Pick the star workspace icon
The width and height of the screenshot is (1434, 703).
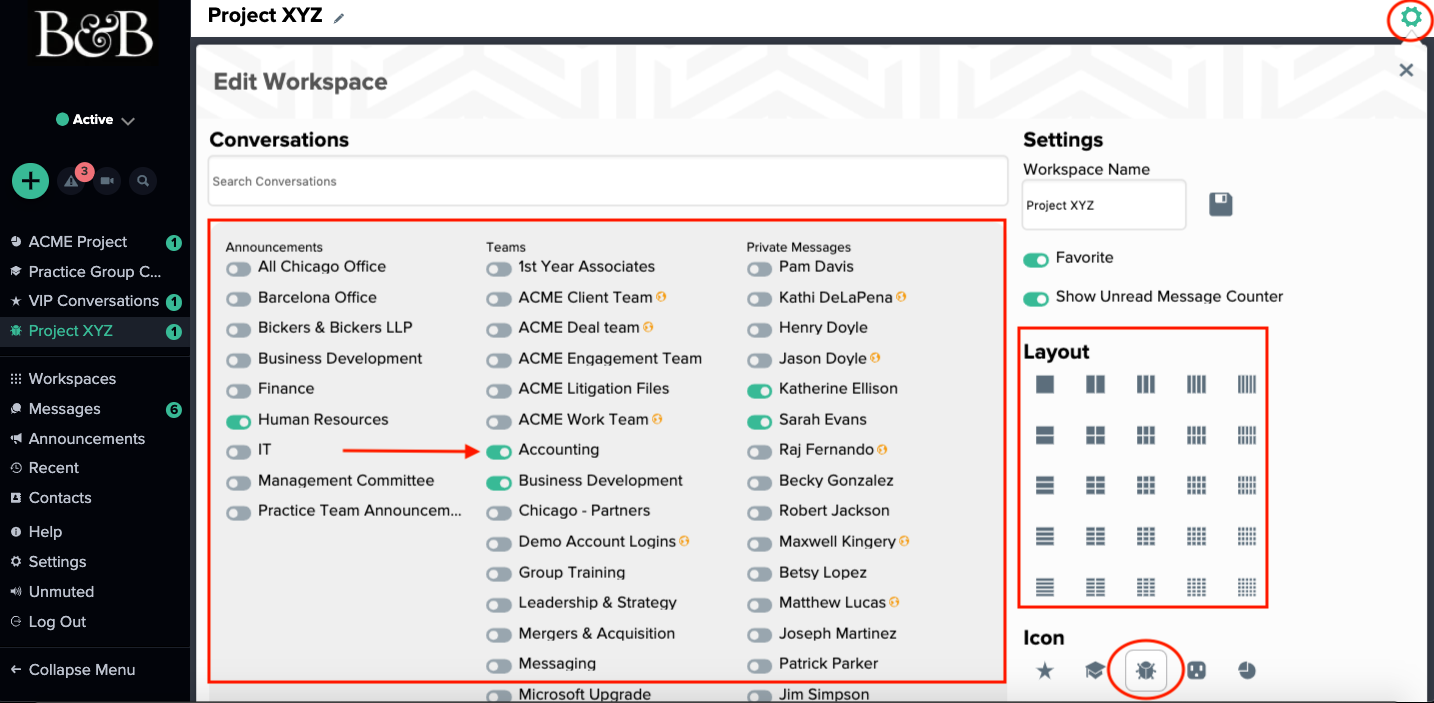point(1045,671)
